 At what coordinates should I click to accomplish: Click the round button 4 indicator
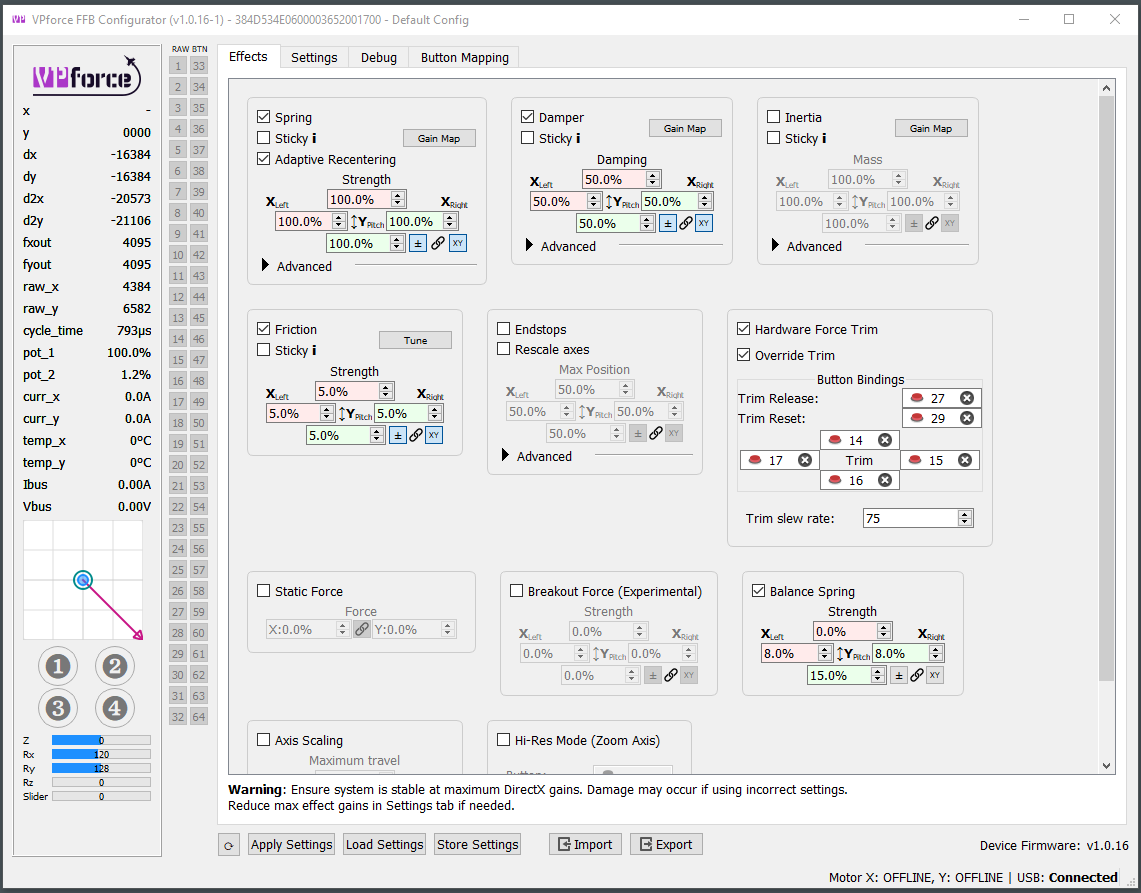115,707
